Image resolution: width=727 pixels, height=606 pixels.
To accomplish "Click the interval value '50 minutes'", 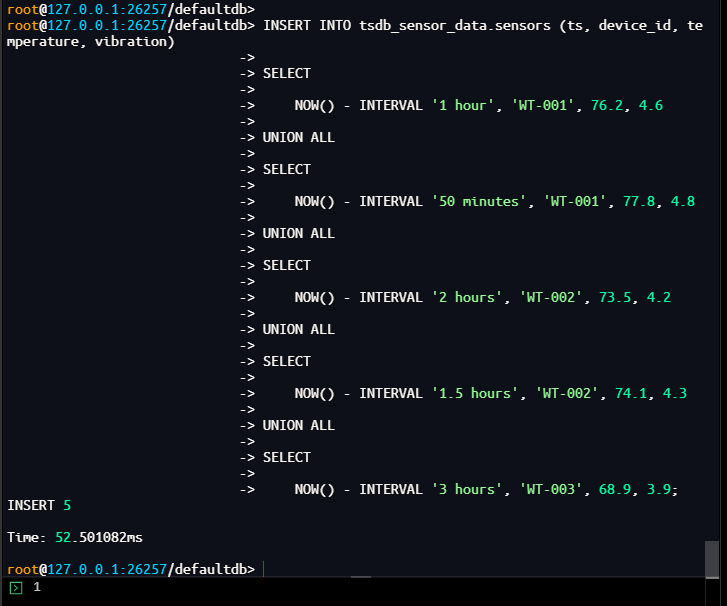I will (x=478, y=201).
